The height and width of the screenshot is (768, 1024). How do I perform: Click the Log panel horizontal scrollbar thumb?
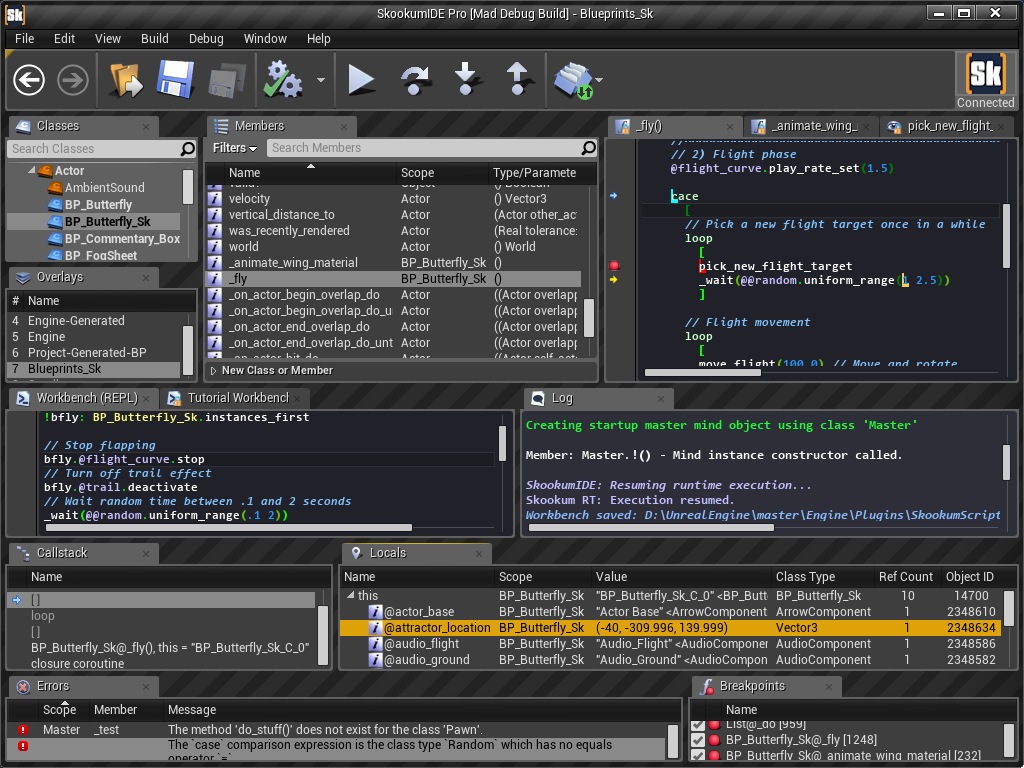[x=651, y=527]
